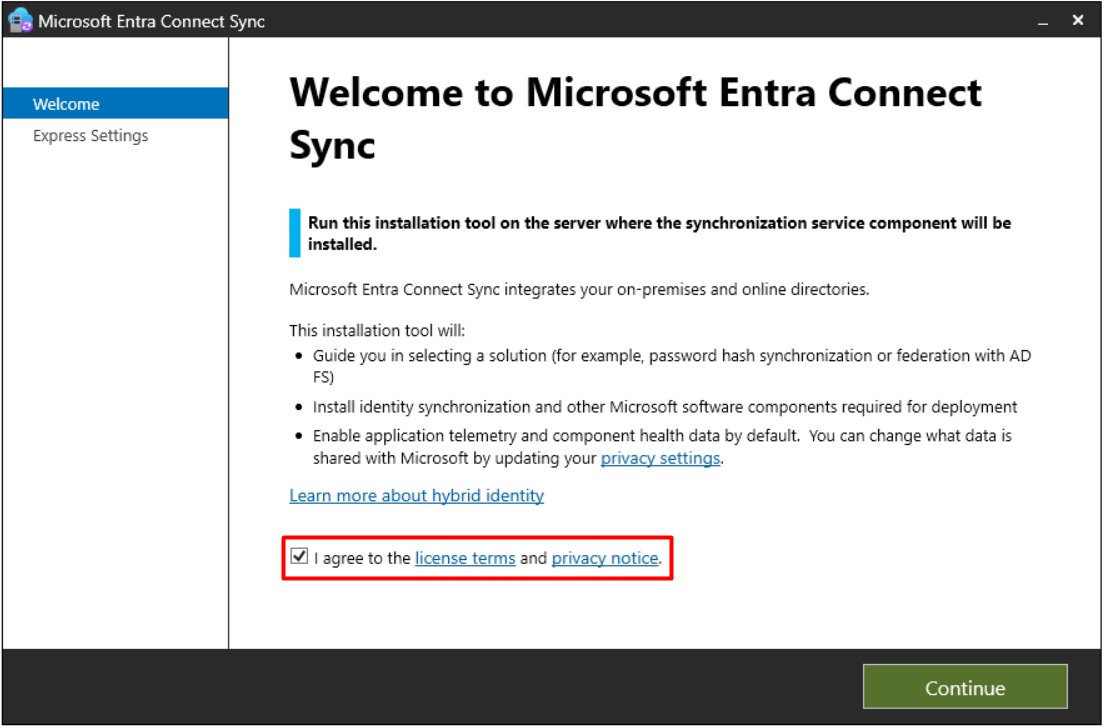Click 'This installation tool will:' text

377,331
